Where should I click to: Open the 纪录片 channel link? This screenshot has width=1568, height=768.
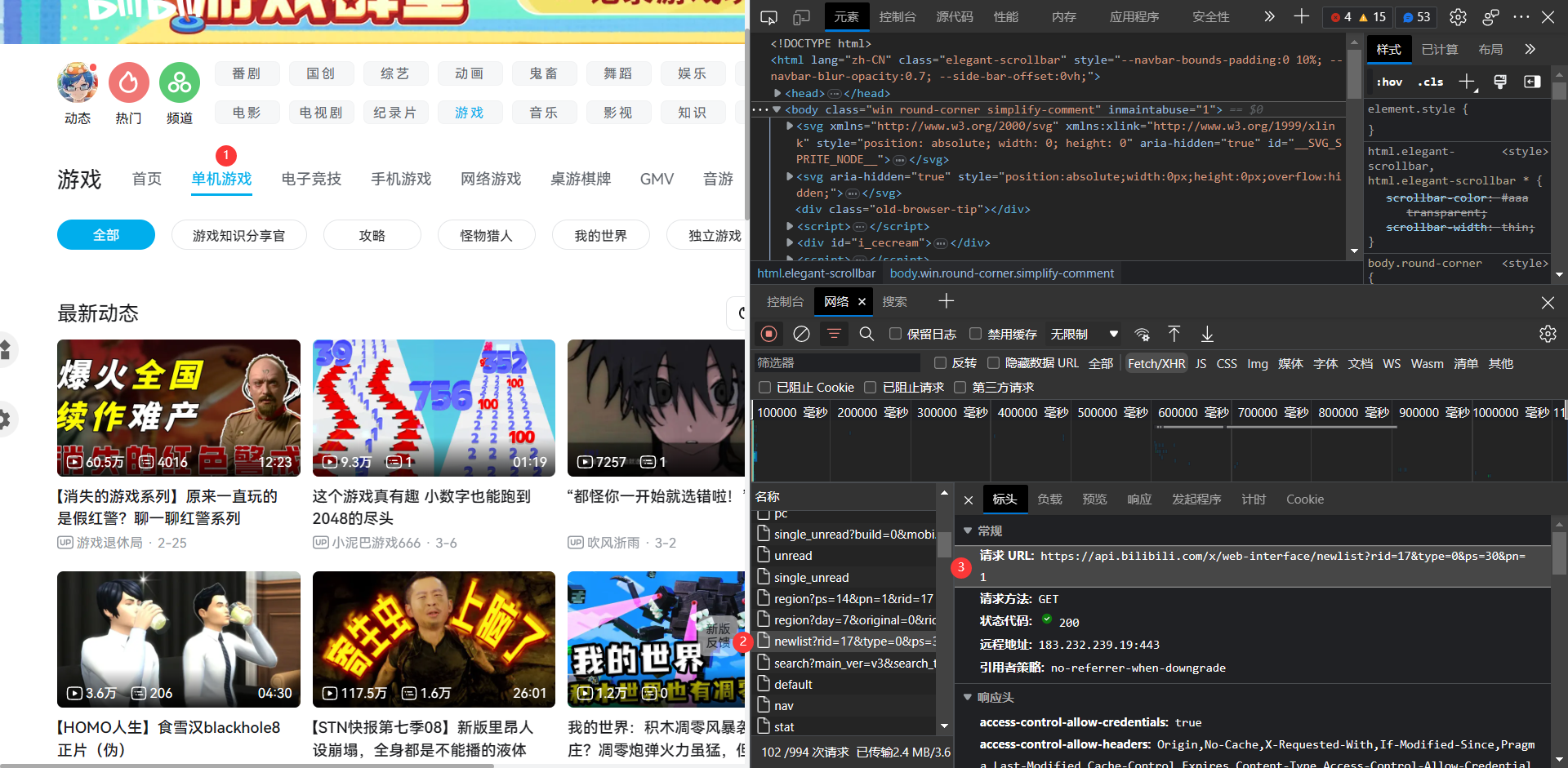[395, 113]
